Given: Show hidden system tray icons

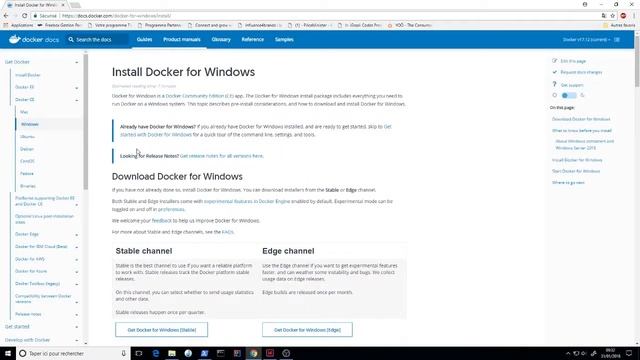Looking at the screenshot, I should (568, 353).
